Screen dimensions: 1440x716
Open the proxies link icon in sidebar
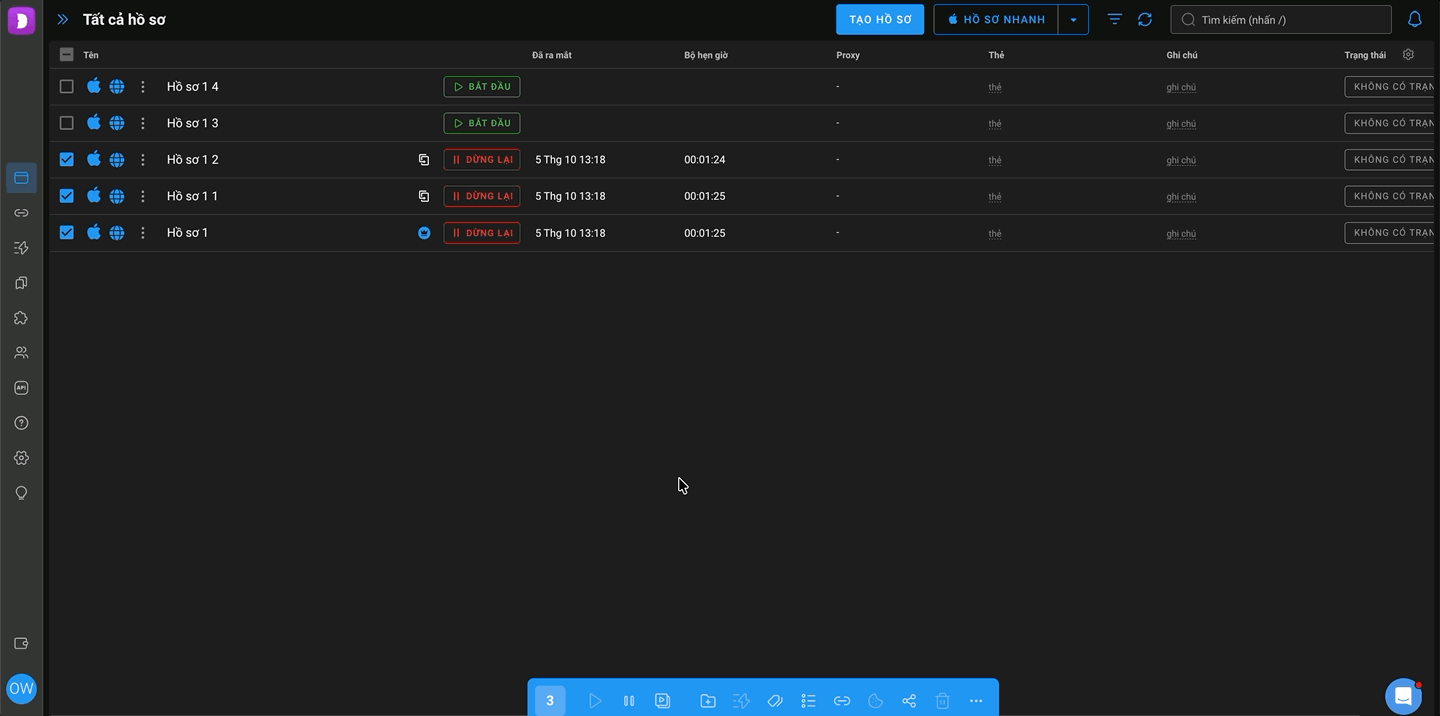pos(21,213)
